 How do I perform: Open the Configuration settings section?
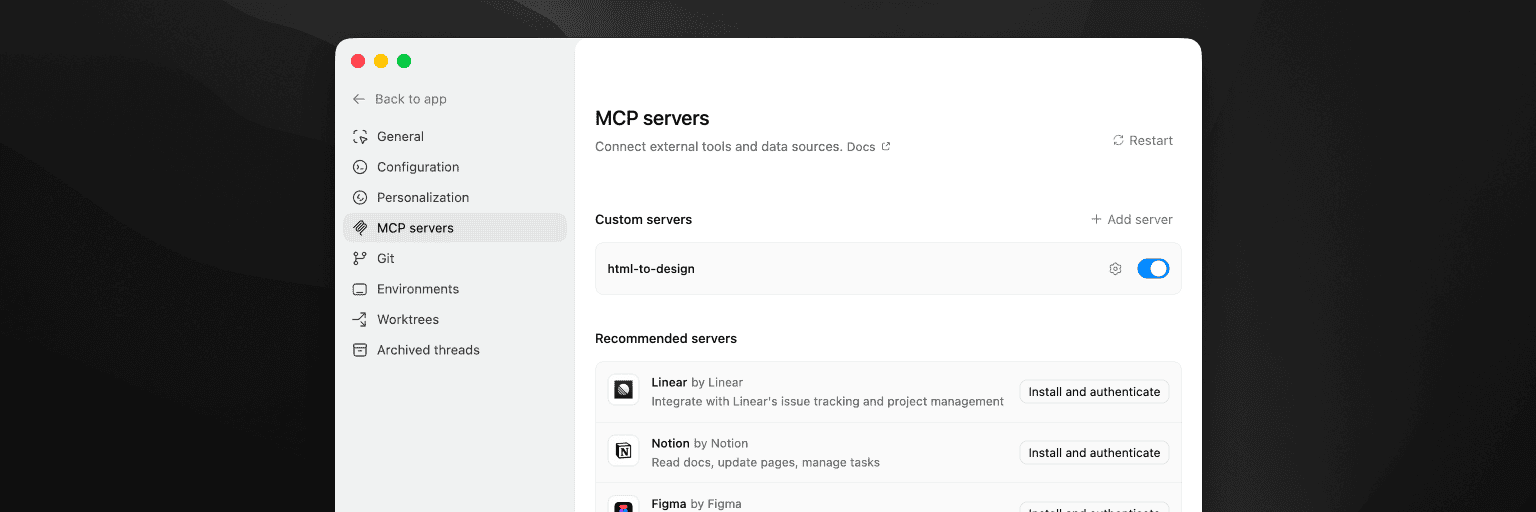[418, 167]
